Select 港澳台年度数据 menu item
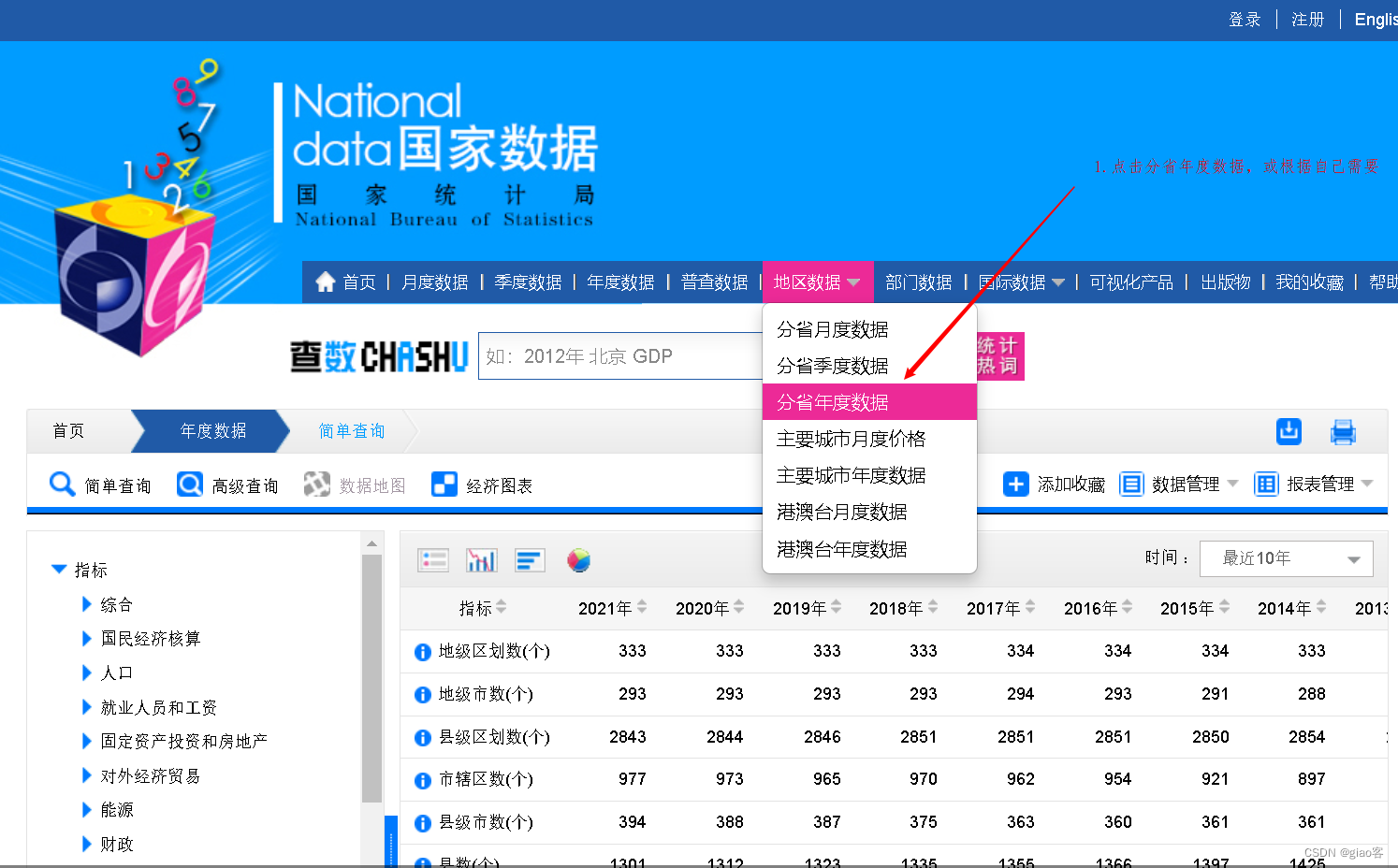This screenshot has height=868, width=1398. pyautogui.click(x=870, y=549)
